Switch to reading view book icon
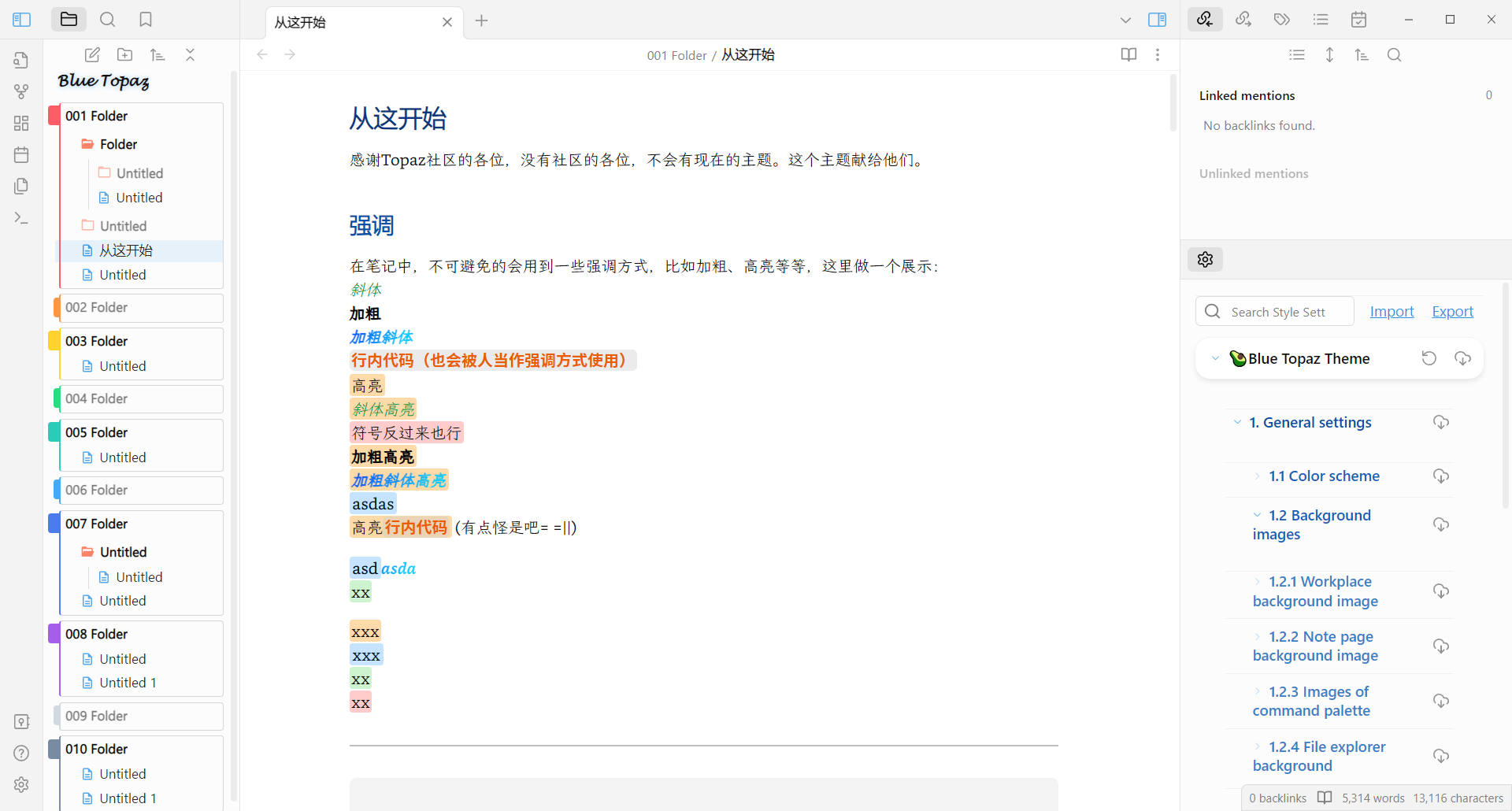 [x=1128, y=54]
